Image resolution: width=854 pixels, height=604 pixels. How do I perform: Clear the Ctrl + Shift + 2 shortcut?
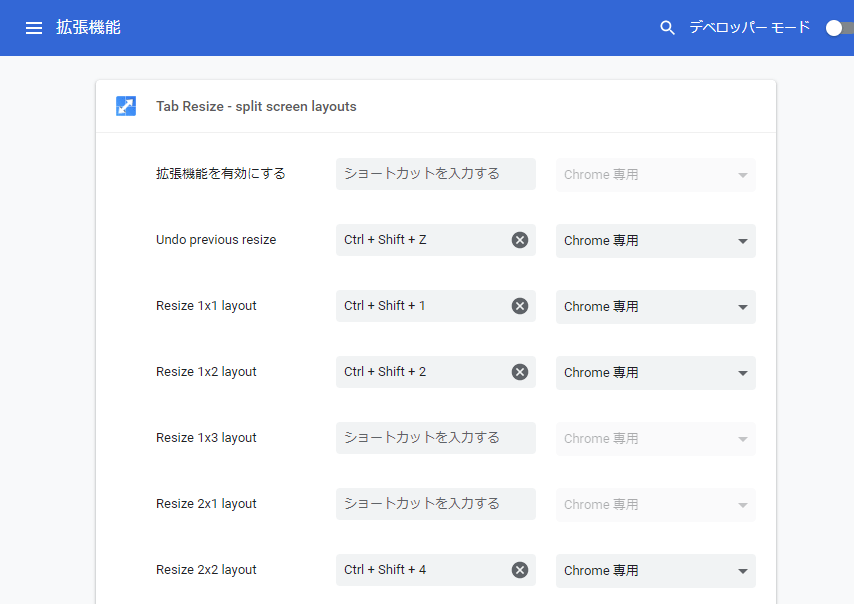pos(520,372)
